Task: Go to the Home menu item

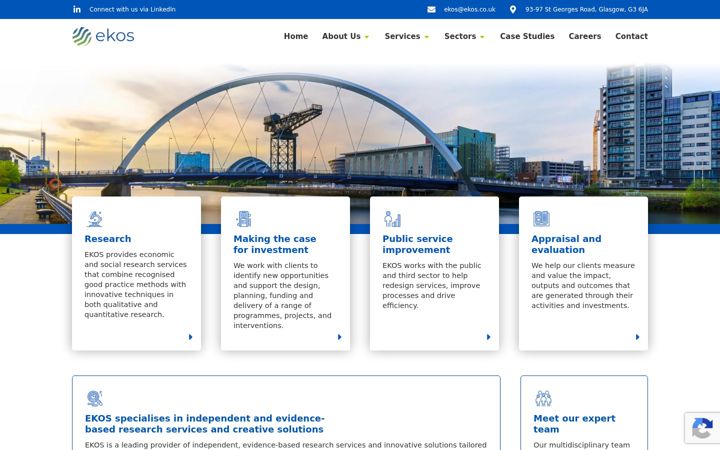Action: [296, 36]
